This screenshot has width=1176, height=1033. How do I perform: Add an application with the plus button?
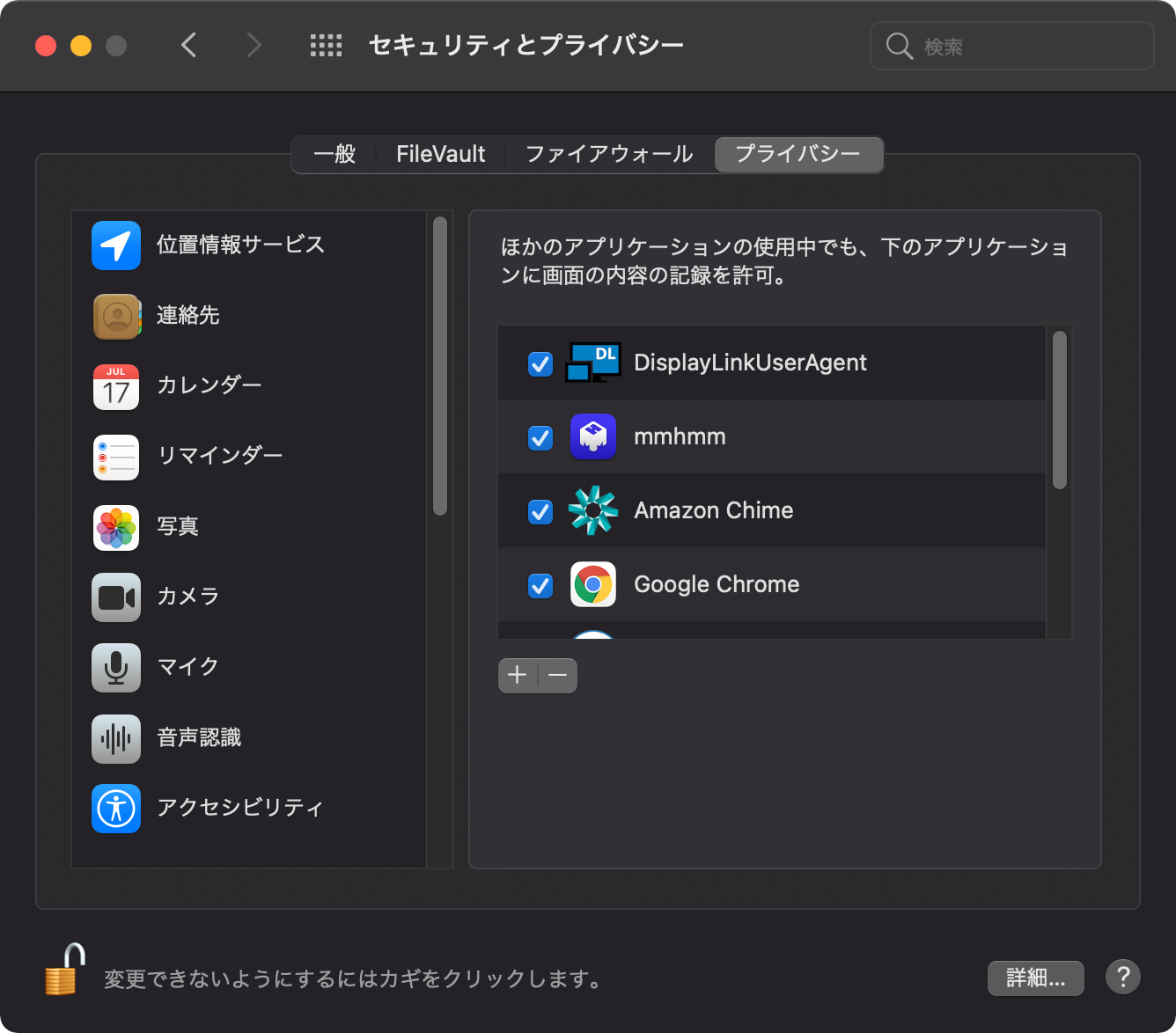click(x=518, y=676)
